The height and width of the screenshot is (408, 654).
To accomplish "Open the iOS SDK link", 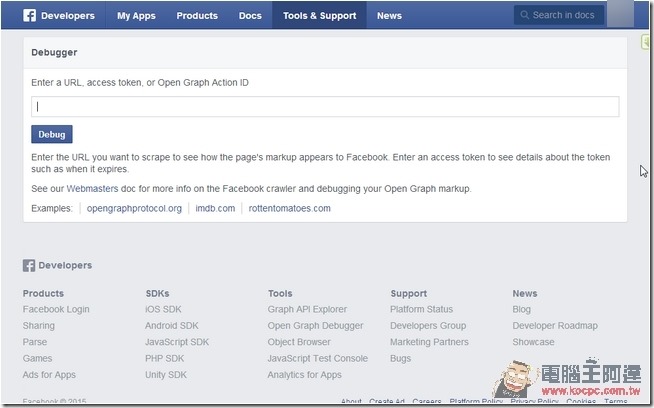I will 163,310.
